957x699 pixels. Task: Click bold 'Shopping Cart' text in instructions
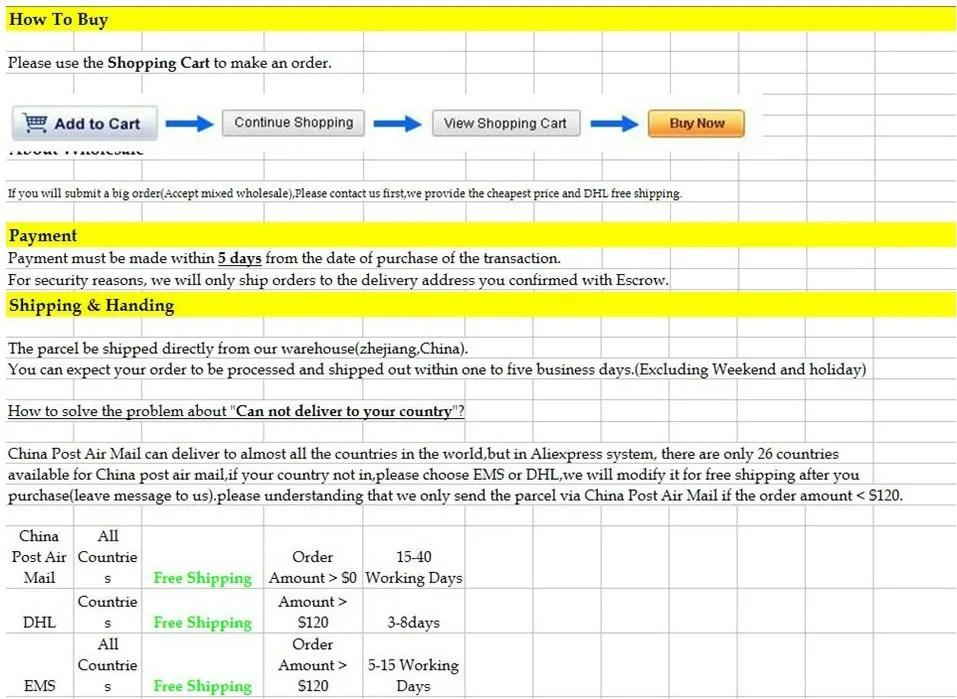coord(159,63)
